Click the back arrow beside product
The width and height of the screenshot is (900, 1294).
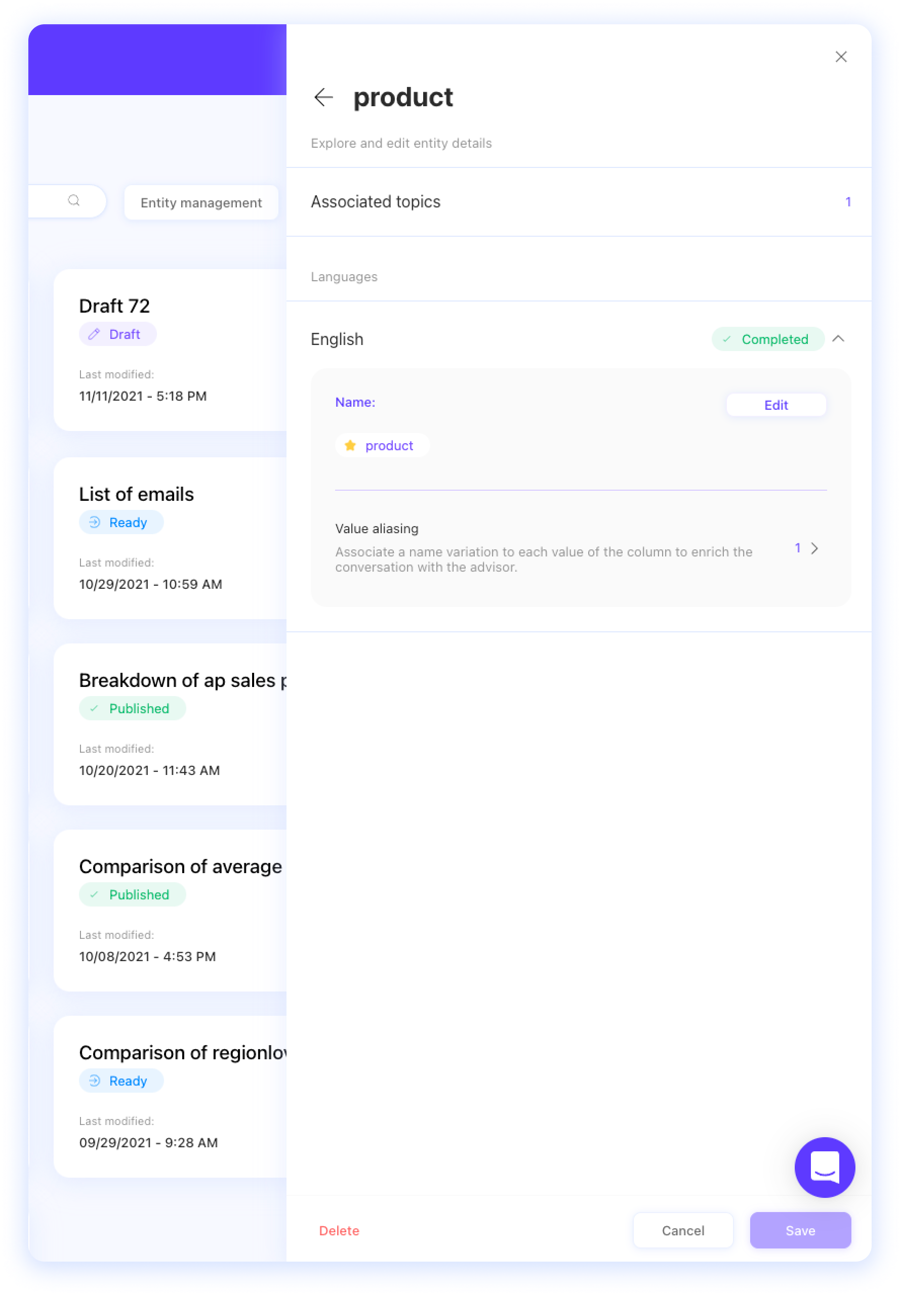pos(323,97)
